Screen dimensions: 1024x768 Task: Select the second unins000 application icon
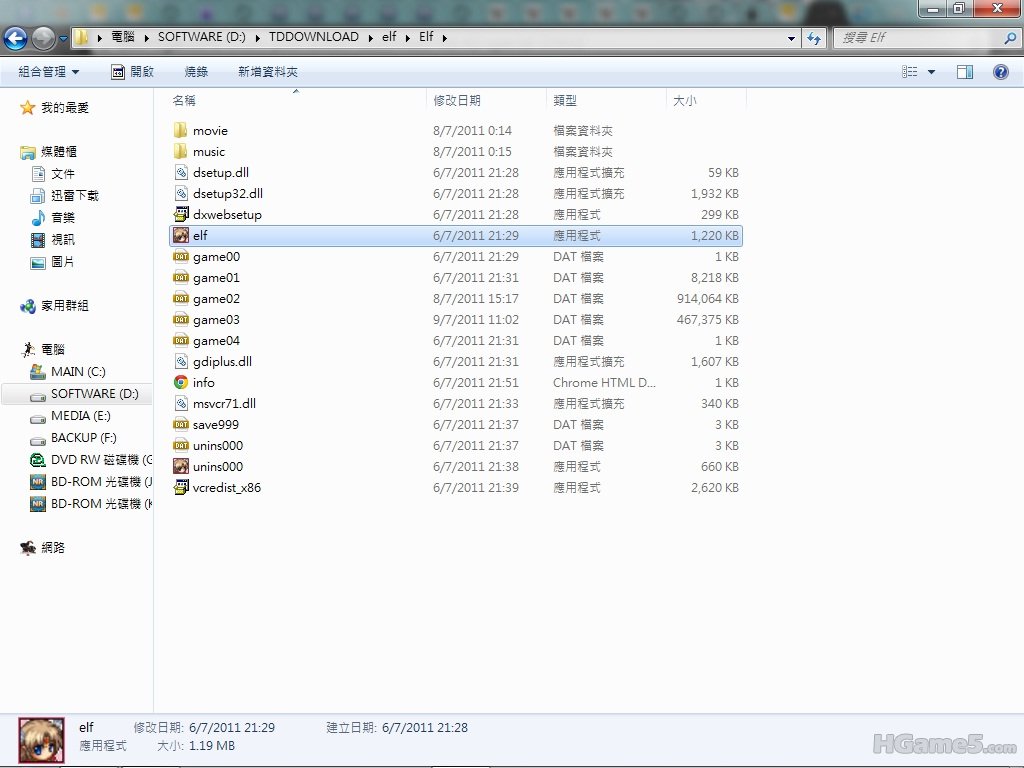point(181,466)
